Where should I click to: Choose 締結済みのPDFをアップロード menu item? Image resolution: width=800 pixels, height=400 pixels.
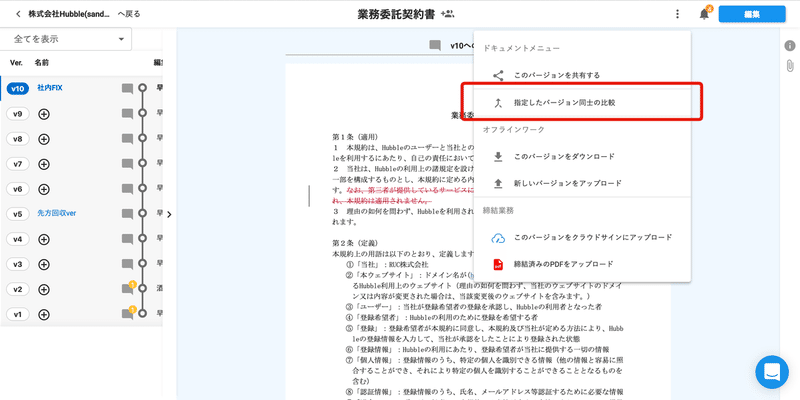pos(582,264)
